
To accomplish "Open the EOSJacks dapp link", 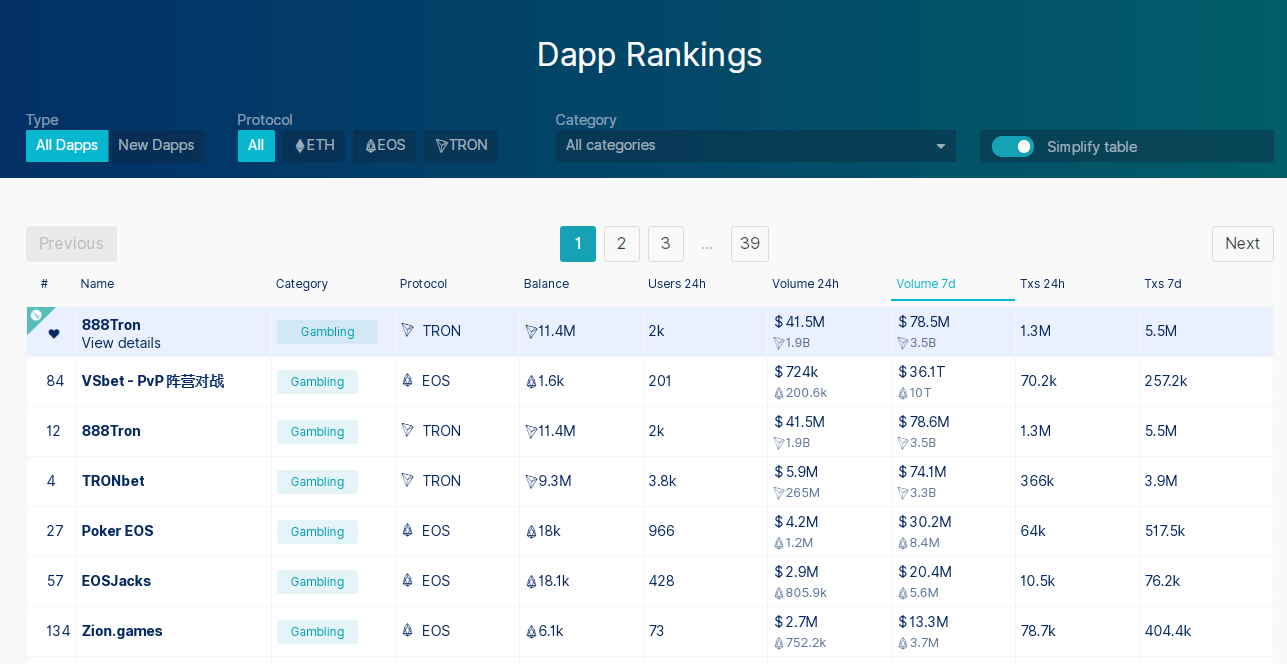I will (116, 581).
